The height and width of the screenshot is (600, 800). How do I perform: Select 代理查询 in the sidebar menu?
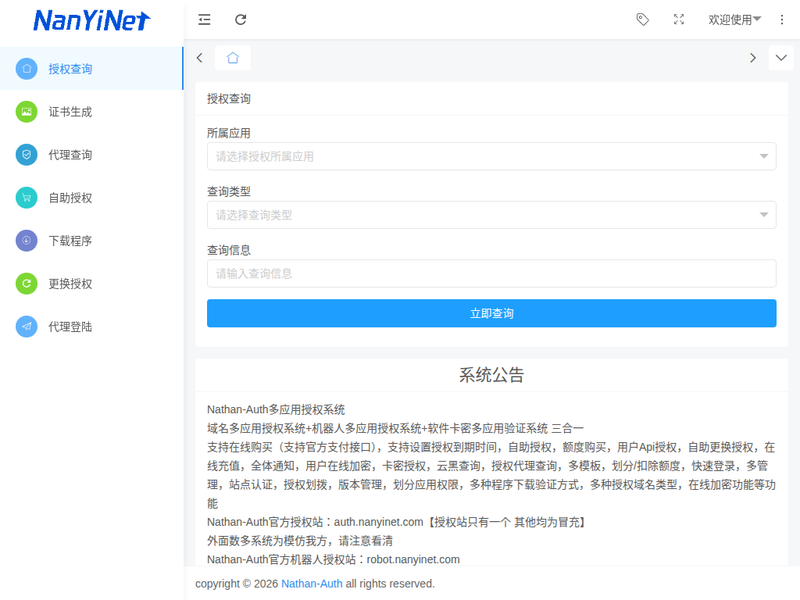click(x=91, y=155)
